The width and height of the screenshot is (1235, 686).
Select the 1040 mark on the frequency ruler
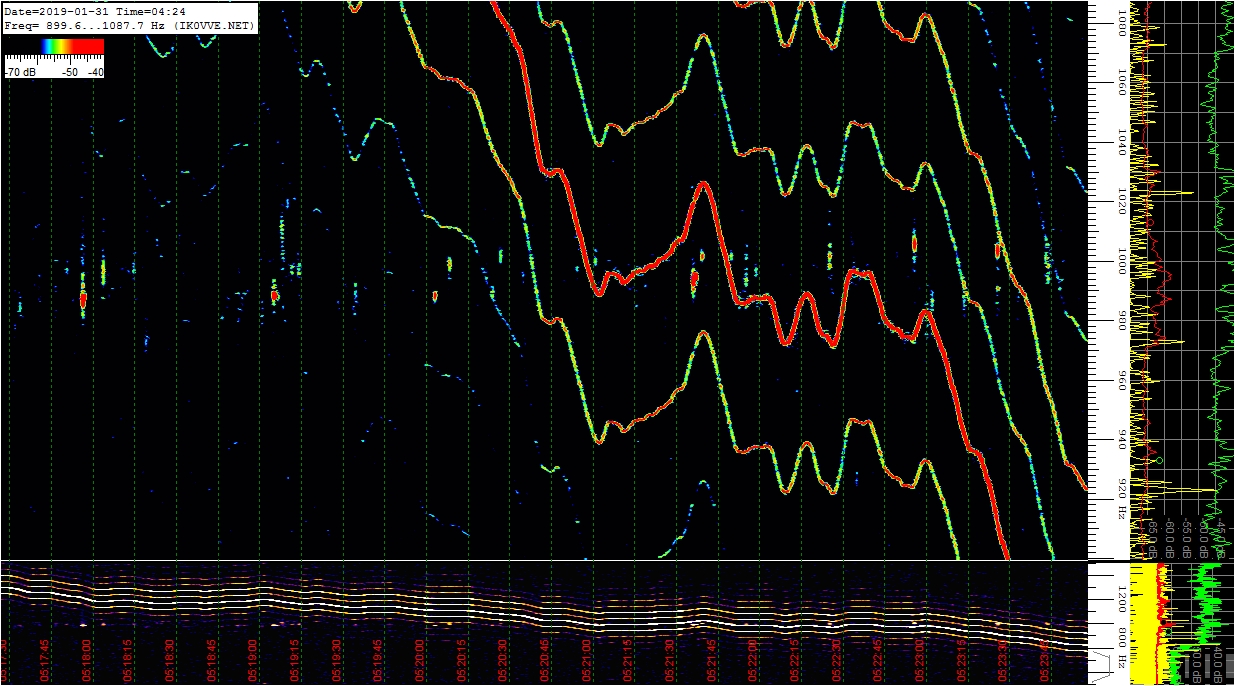(1123, 143)
